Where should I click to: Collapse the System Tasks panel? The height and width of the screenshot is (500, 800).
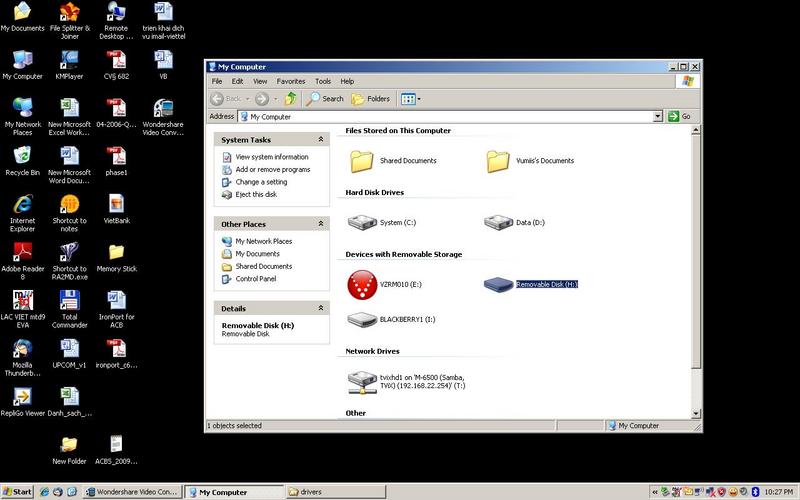(320, 140)
